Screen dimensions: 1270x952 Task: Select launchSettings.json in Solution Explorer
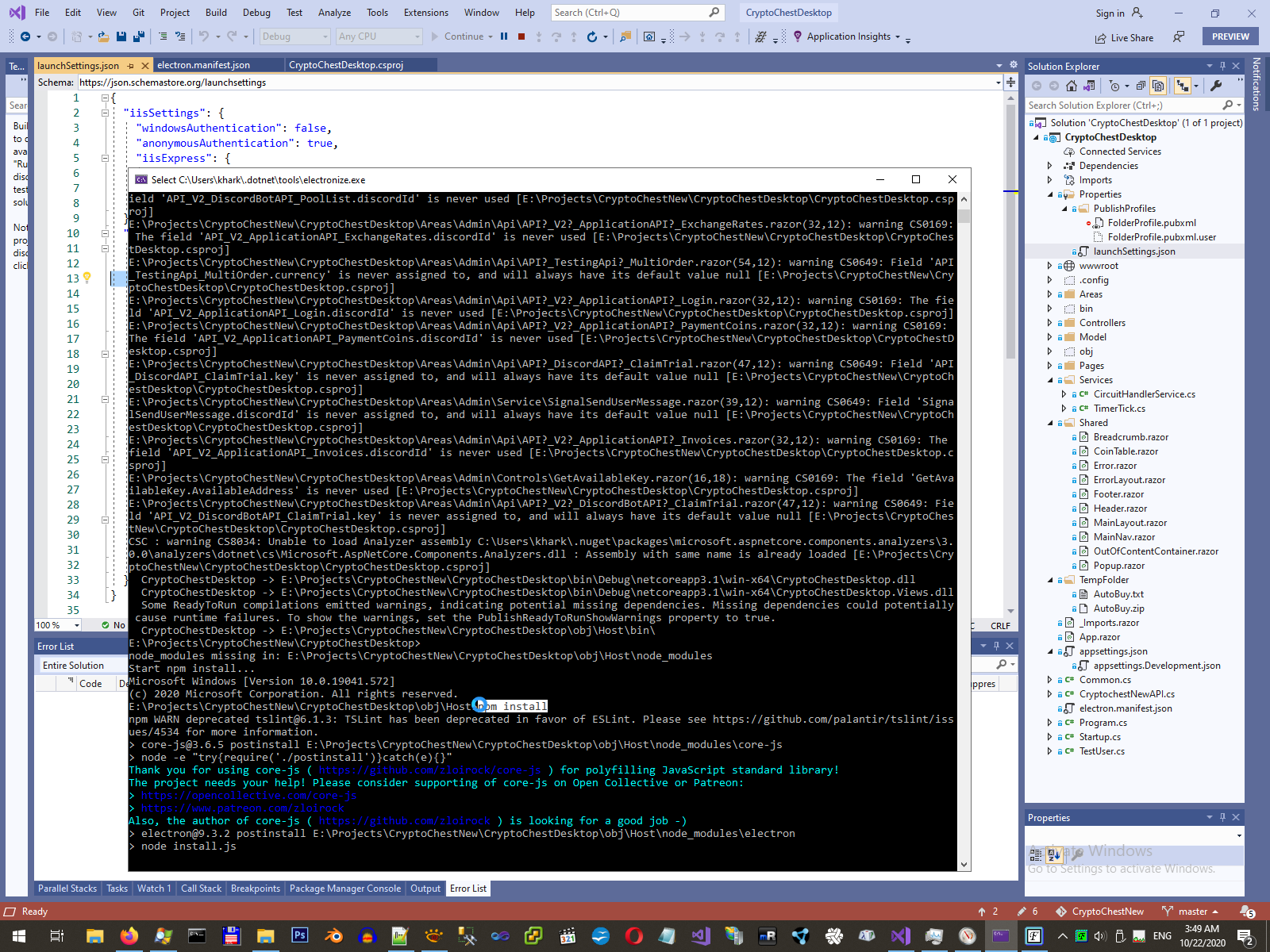1134,251
